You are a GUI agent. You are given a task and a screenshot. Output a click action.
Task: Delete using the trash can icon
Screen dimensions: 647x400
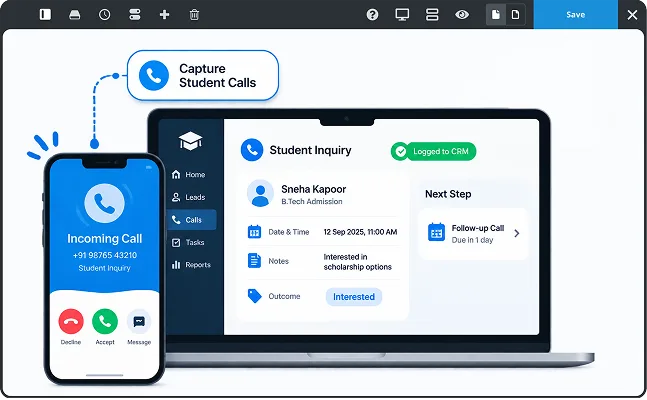(194, 14)
